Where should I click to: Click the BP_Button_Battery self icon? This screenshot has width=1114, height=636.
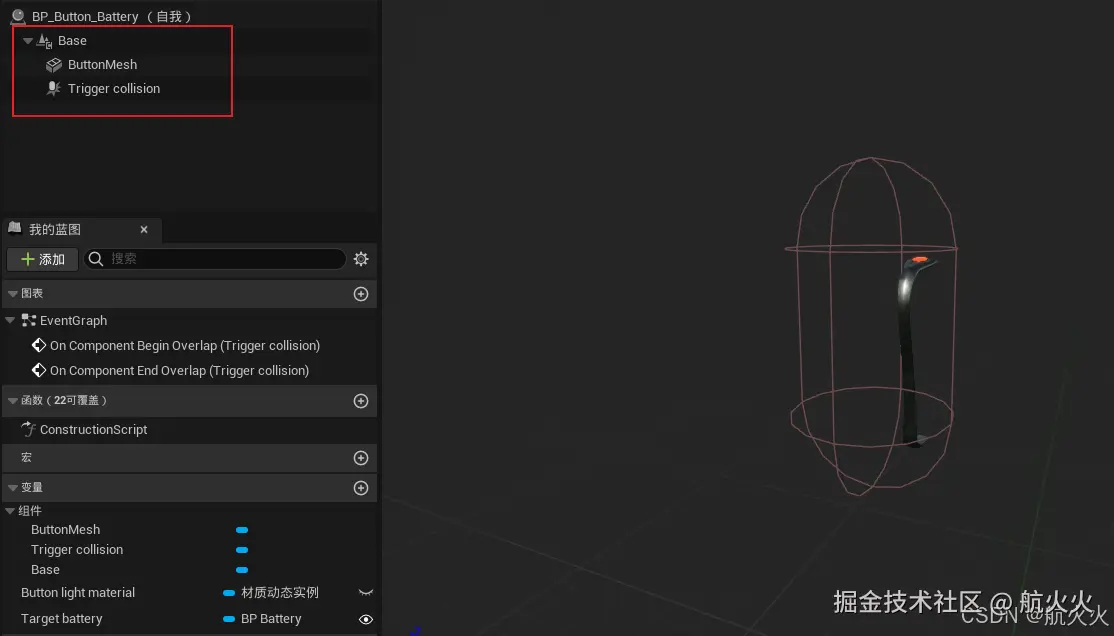(17, 16)
